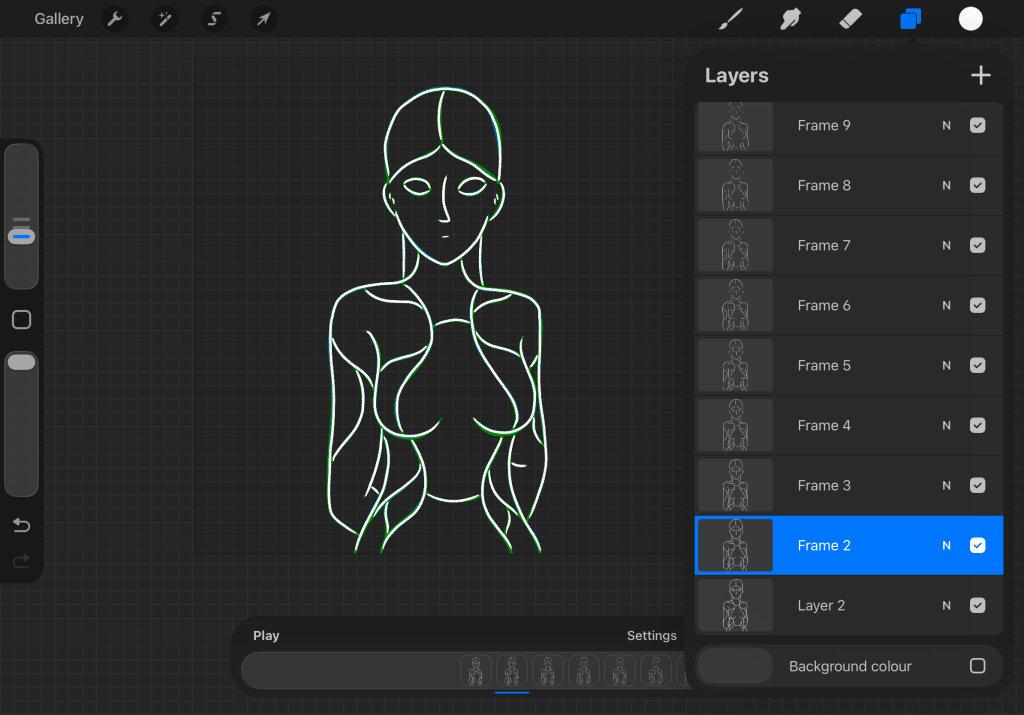Hide the Frame 9 layer
The height and width of the screenshot is (715, 1024).
pyautogui.click(x=978, y=126)
